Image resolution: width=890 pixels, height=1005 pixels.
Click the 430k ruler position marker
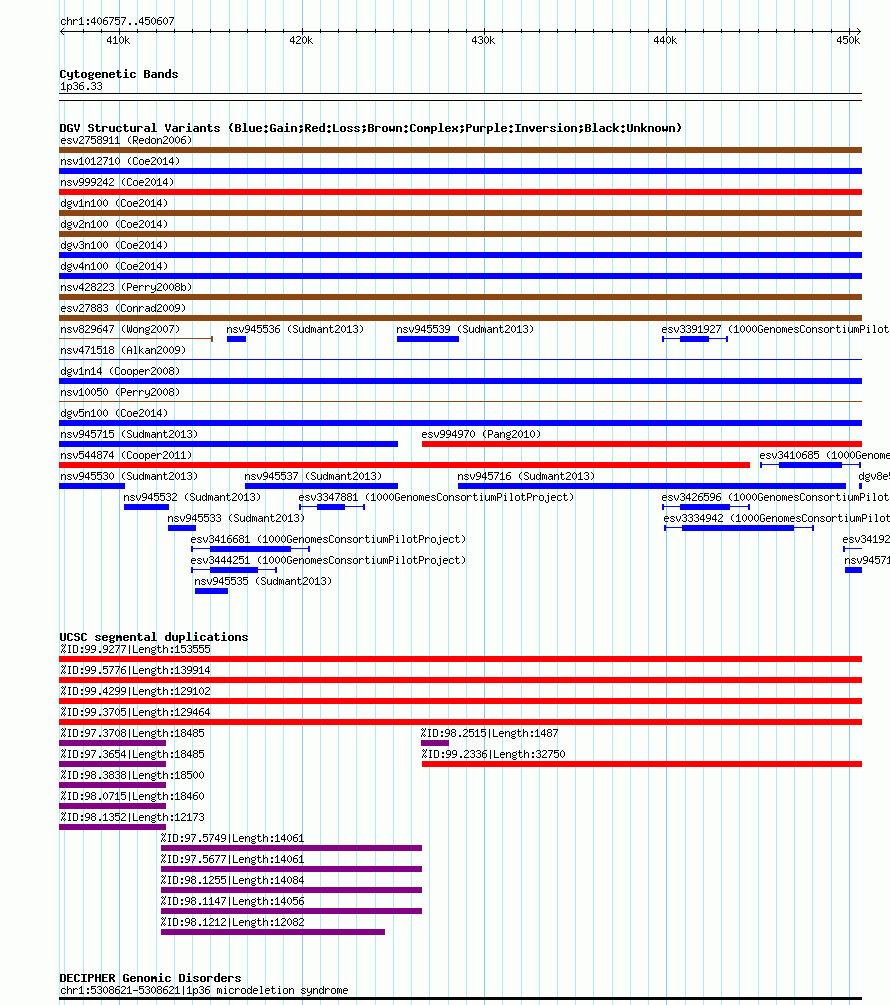pyautogui.click(x=483, y=40)
